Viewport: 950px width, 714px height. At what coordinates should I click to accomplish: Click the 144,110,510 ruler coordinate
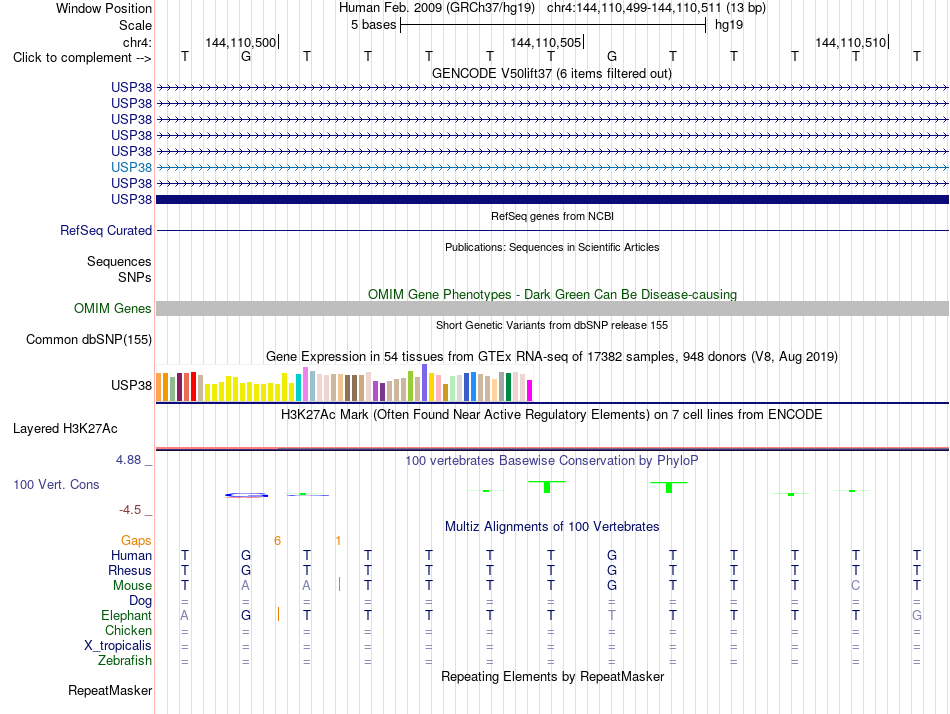(850, 42)
